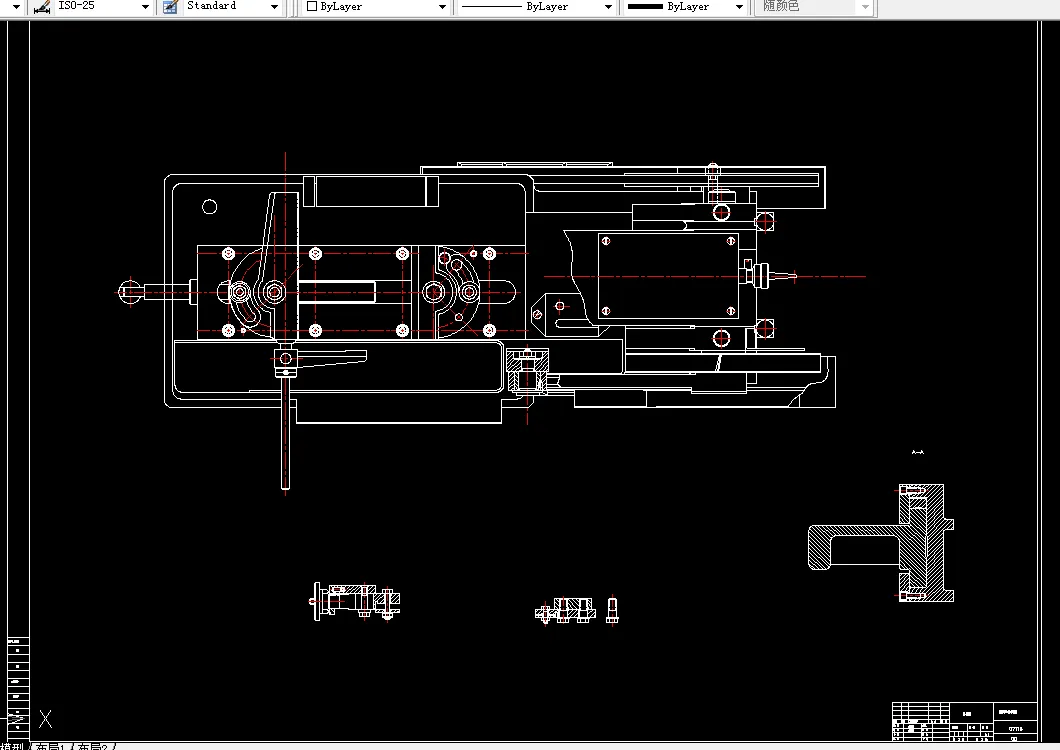Click the A-A section label text
This screenshot has width=1060, height=750.
[x=917, y=452]
